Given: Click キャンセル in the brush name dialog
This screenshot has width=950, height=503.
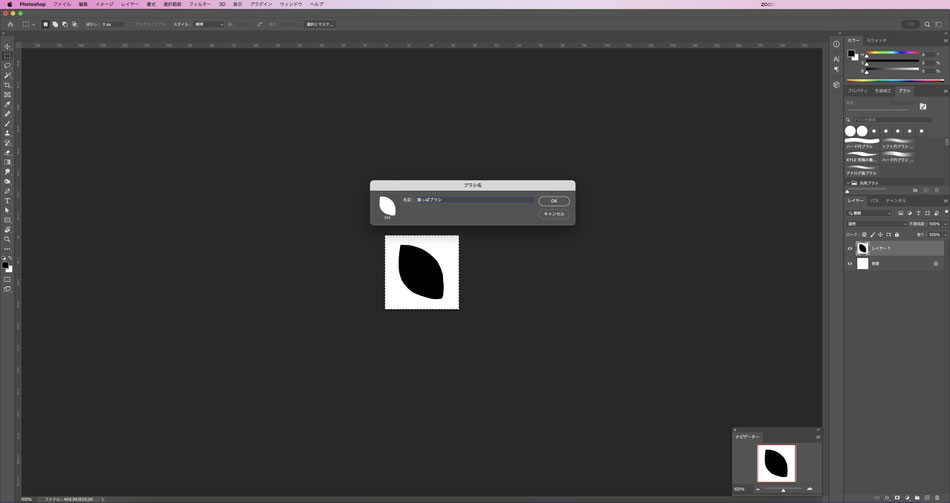Looking at the screenshot, I should (554, 214).
